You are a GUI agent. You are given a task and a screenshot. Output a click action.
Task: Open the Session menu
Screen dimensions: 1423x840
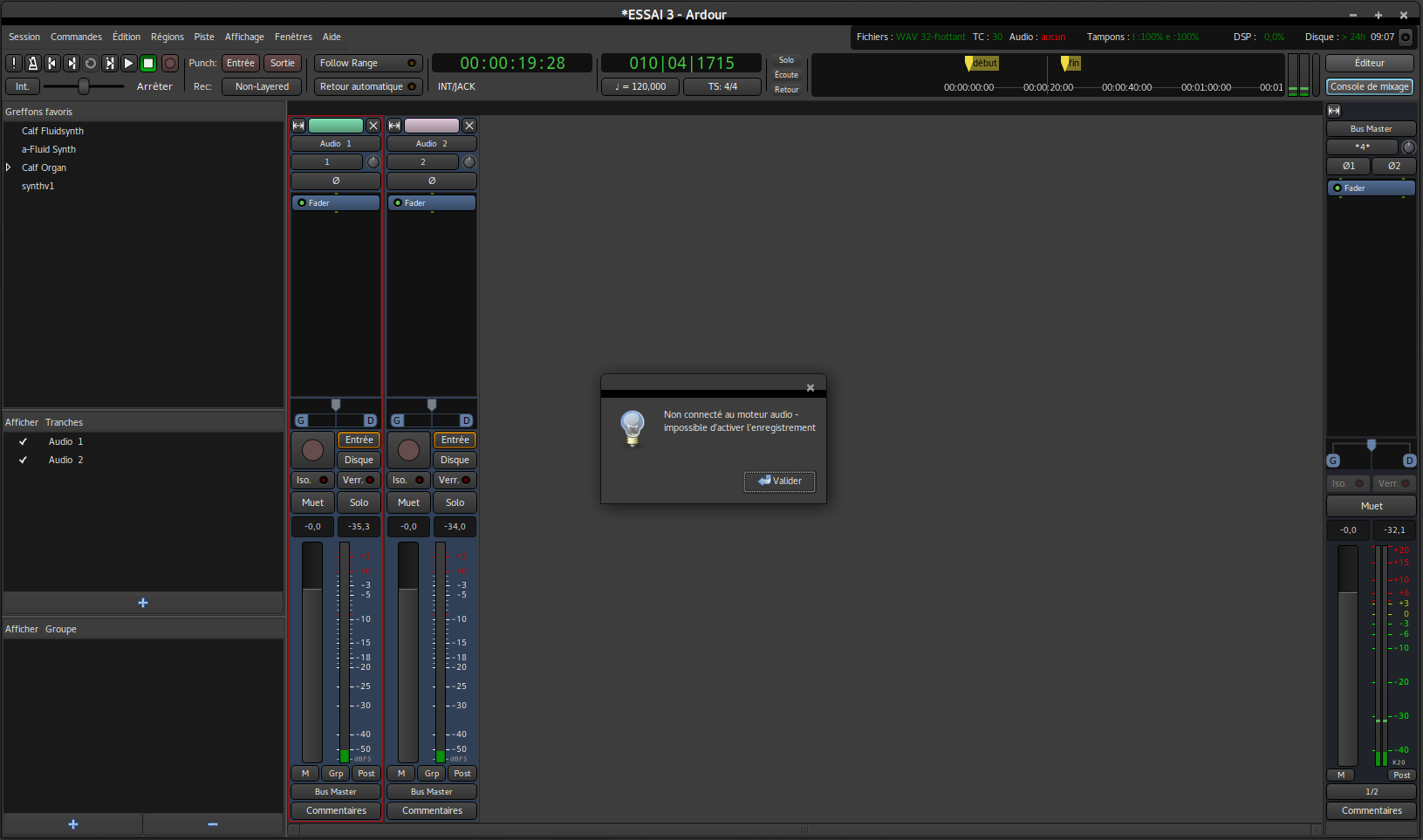(24, 38)
